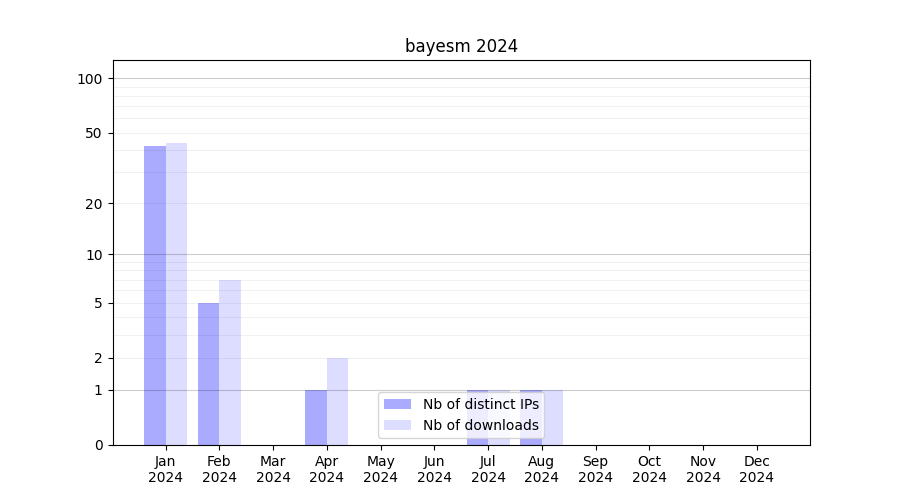900x500 pixels.
Task: Select the 'Nb of distinct IPs' legend label
Action: point(480,404)
